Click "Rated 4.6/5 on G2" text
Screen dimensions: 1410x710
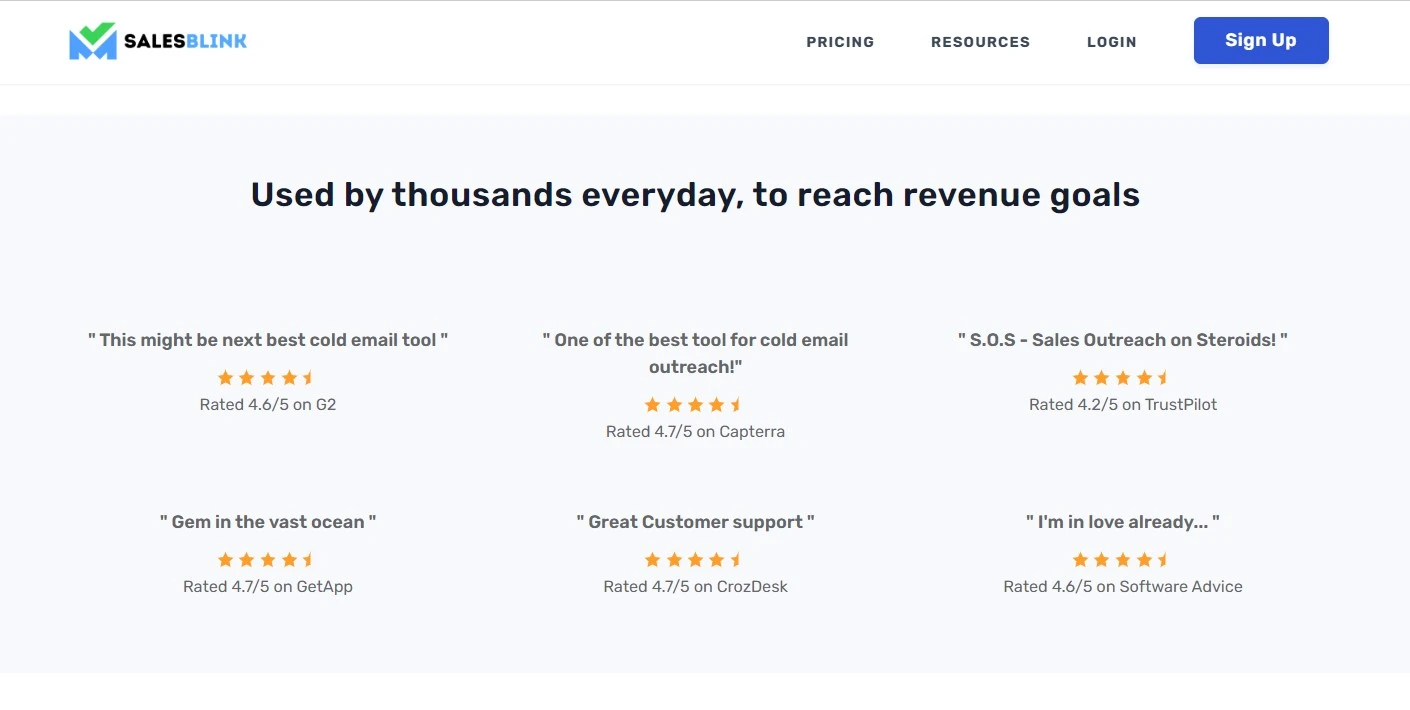268,404
